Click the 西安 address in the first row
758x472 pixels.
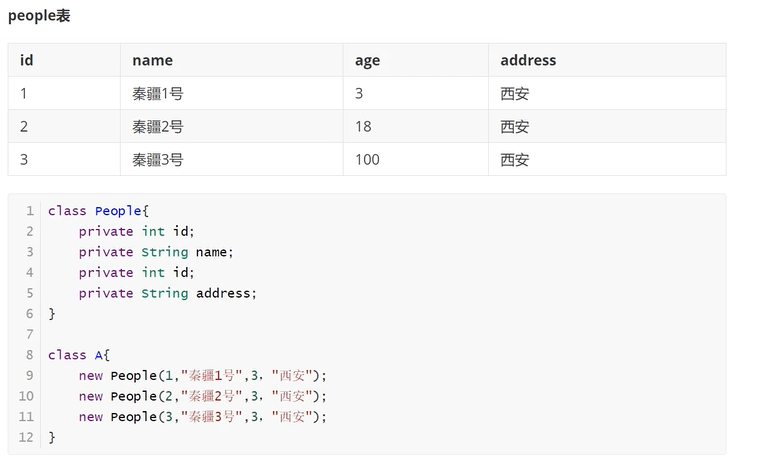click(515, 94)
